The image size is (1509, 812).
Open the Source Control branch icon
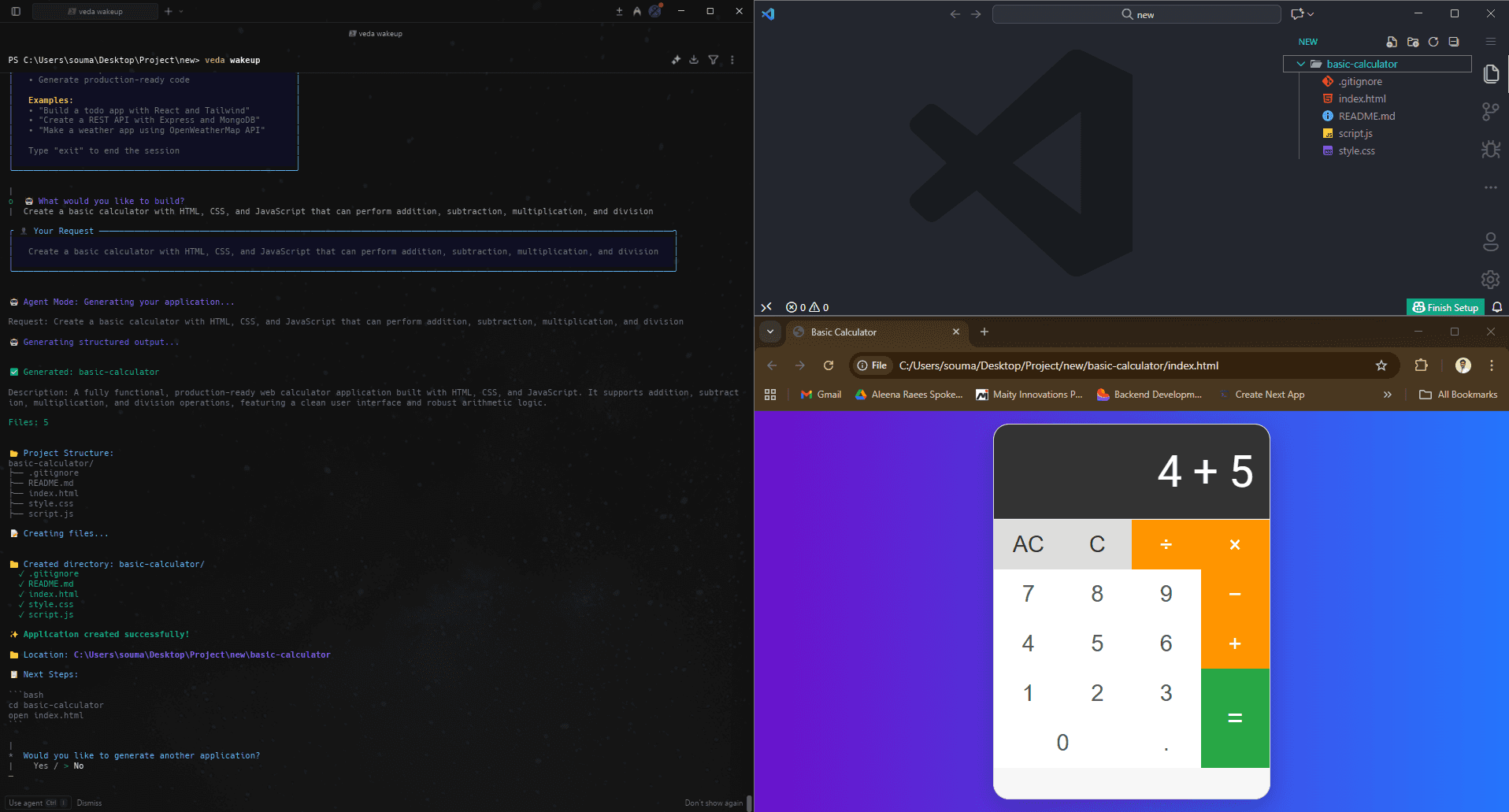(1490, 112)
